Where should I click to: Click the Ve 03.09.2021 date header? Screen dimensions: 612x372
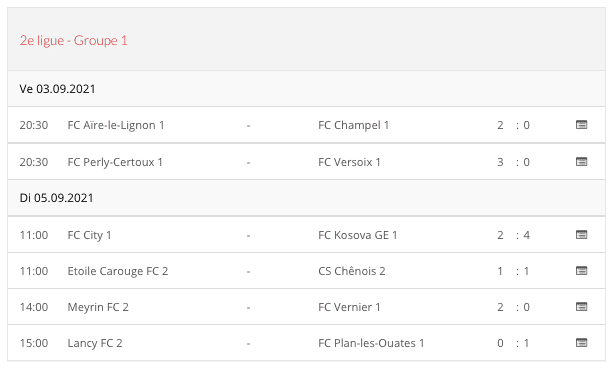57,89
